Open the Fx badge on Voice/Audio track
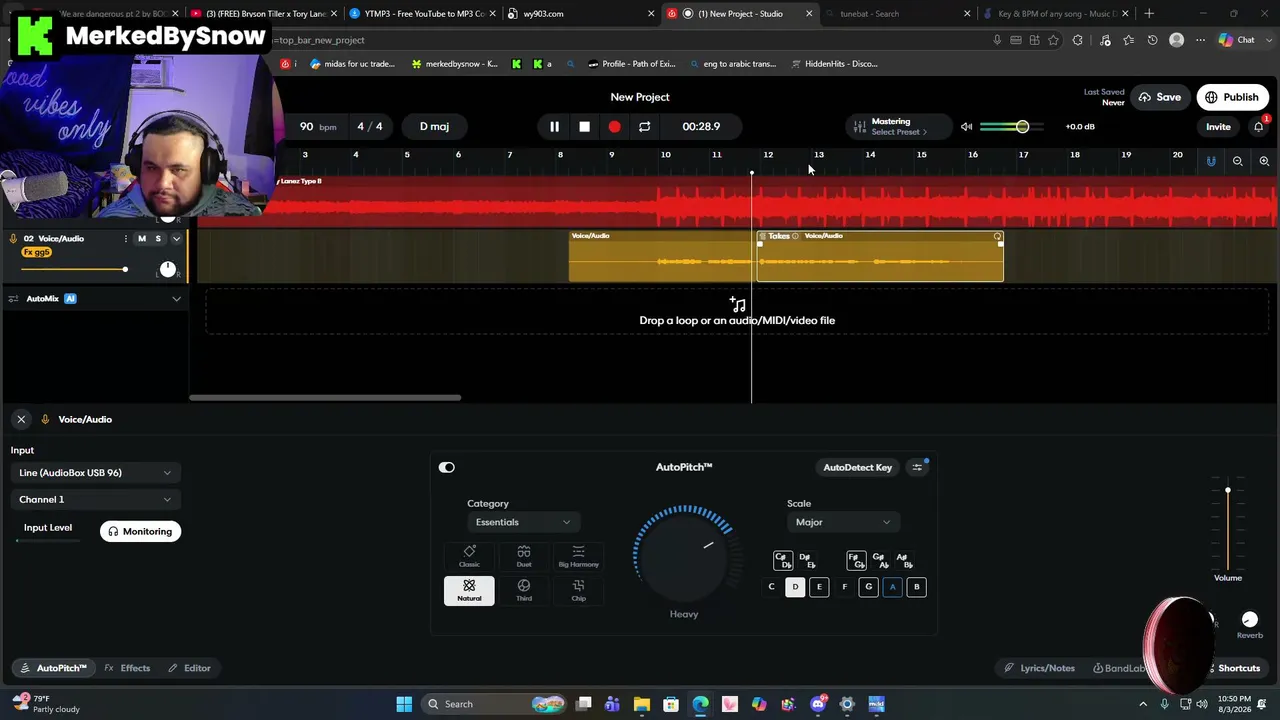This screenshot has width=1280, height=720. pyautogui.click(x=36, y=253)
